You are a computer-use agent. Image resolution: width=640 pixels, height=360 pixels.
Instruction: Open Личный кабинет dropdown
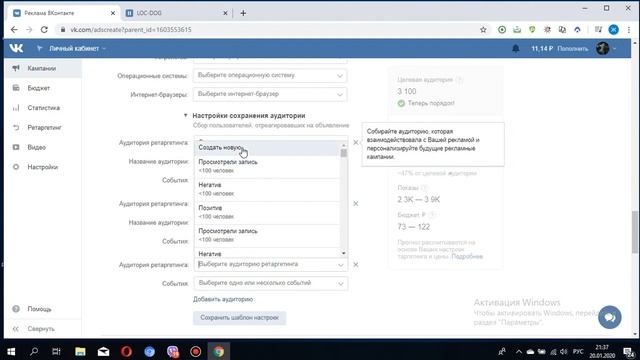(77, 48)
